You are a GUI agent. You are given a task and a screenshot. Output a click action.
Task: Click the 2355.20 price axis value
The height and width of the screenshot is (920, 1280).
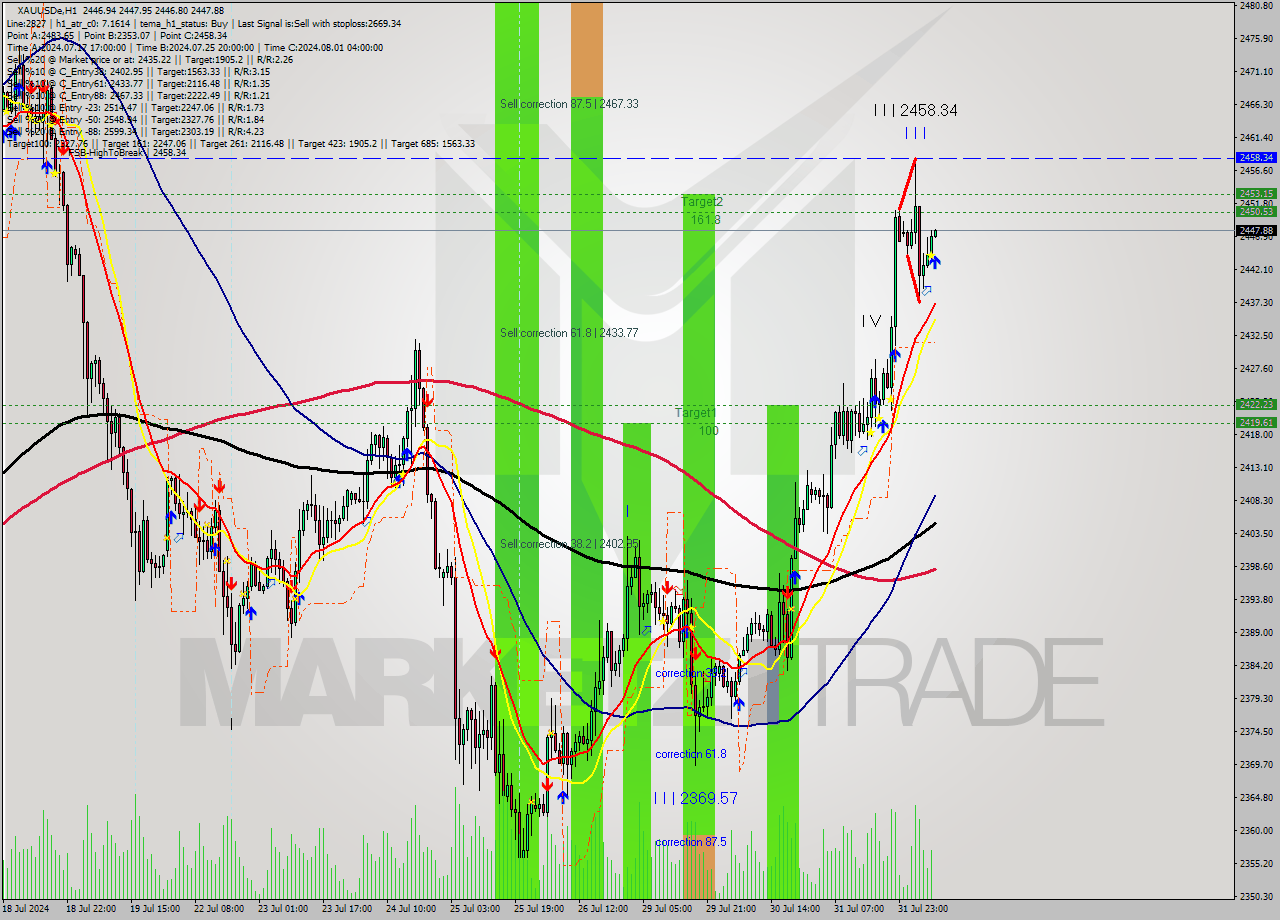click(x=1256, y=863)
